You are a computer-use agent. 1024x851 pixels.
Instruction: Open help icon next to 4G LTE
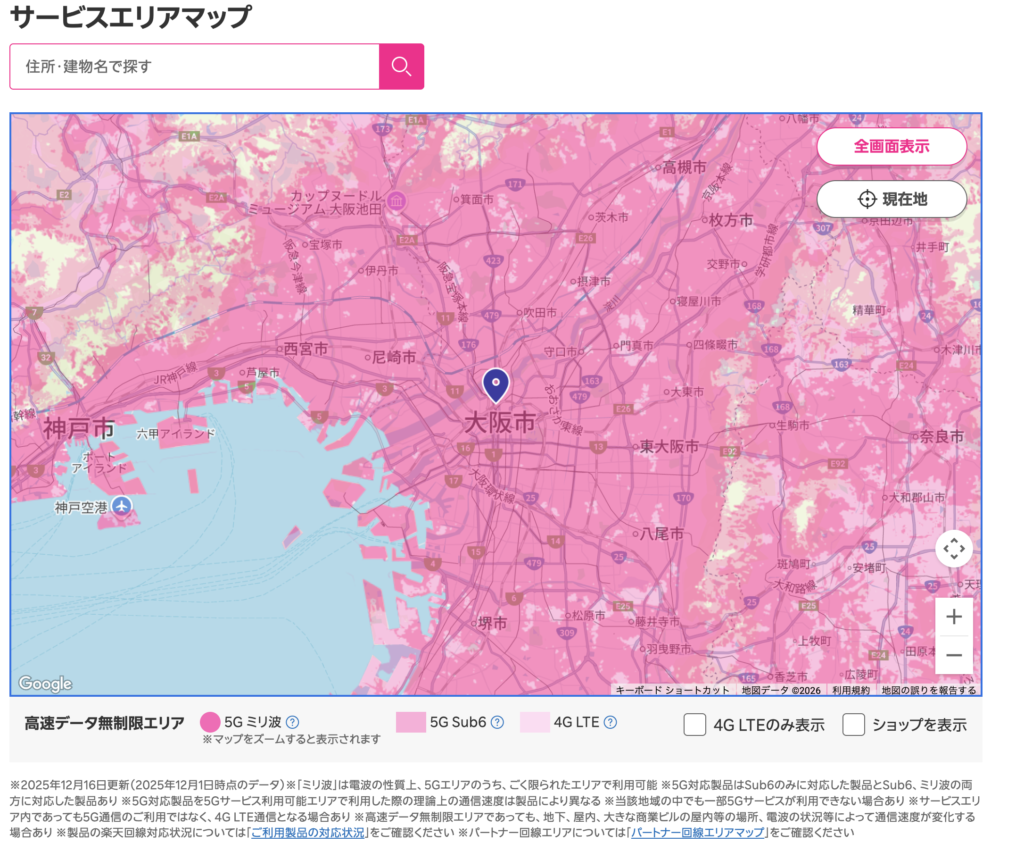click(610, 722)
